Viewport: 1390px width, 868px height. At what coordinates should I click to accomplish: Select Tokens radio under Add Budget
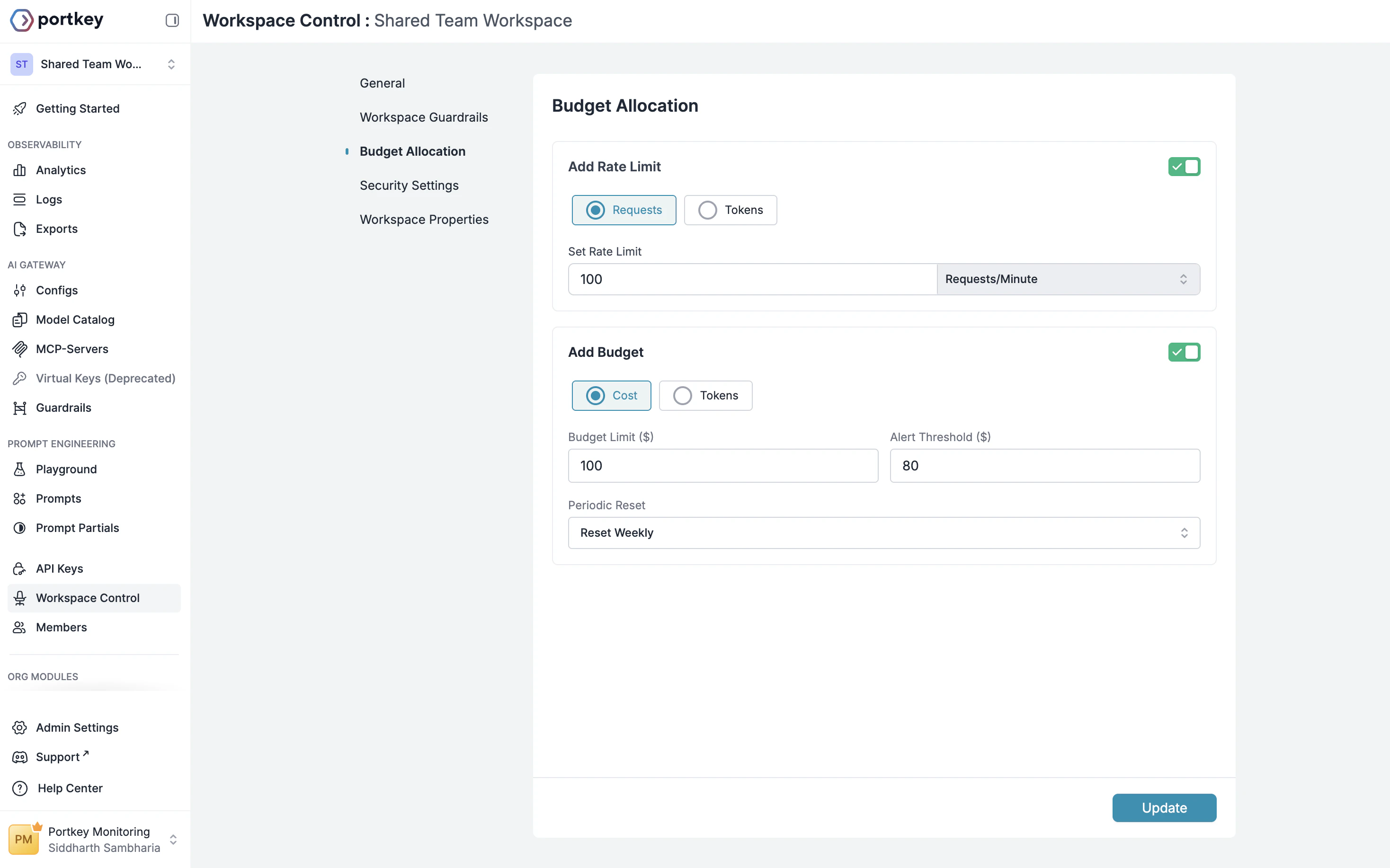[x=682, y=396]
